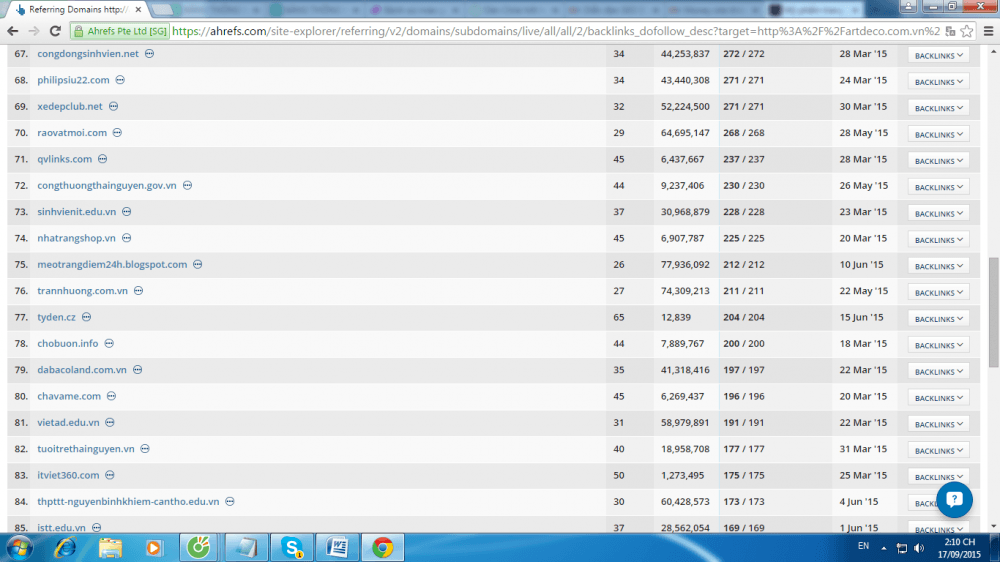This screenshot has width=1000, height=562.
Task: Open Microsoft Word from taskbar
Action: click(337, 547)
